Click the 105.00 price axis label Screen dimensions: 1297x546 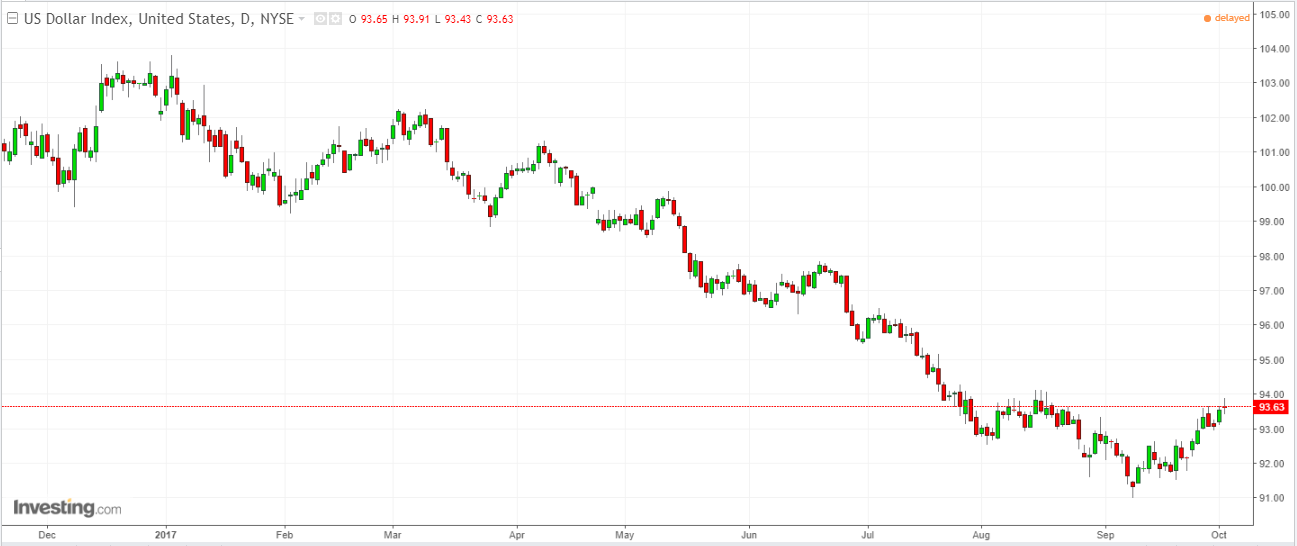1273,14
